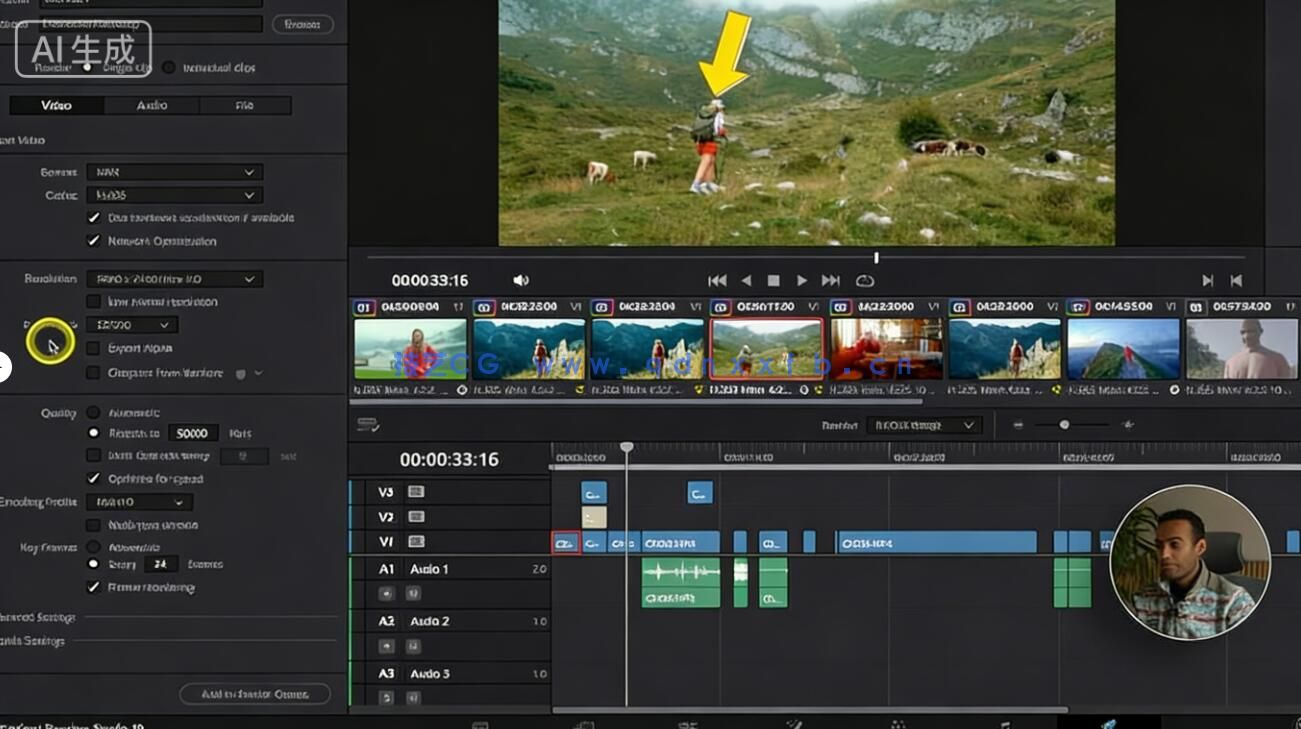The image size is (1301, 729).
Task: Click the Browse button next to the location field
Action: [x=302, y=23]
